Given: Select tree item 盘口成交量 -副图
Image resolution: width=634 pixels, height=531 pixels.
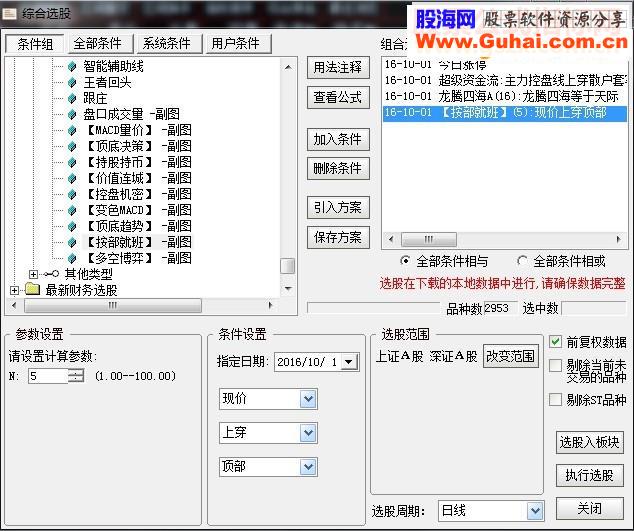Looking at the screenshot, I should tap(131, 114).
